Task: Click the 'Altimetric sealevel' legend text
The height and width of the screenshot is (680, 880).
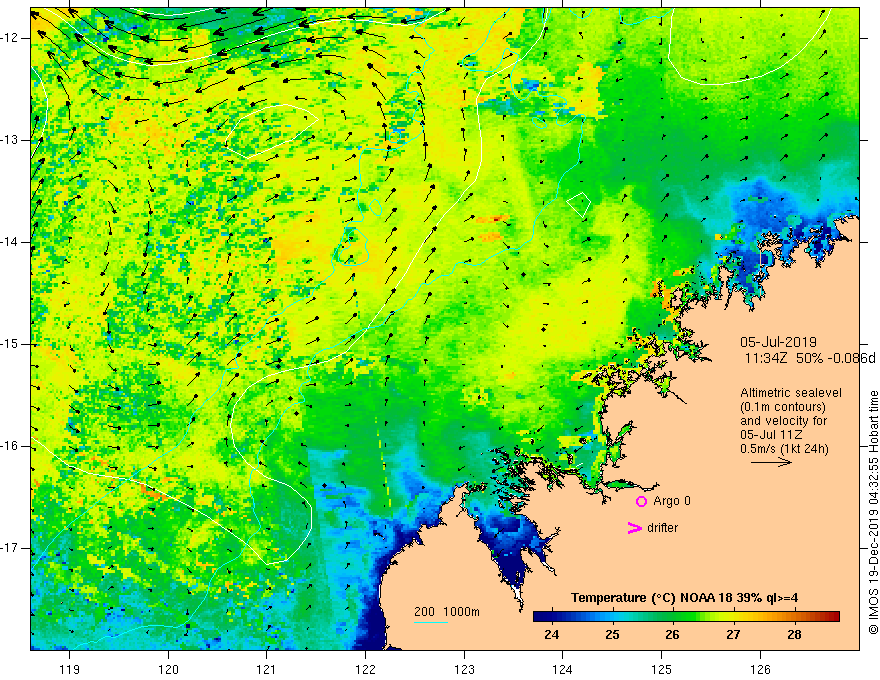Action: 791,393
